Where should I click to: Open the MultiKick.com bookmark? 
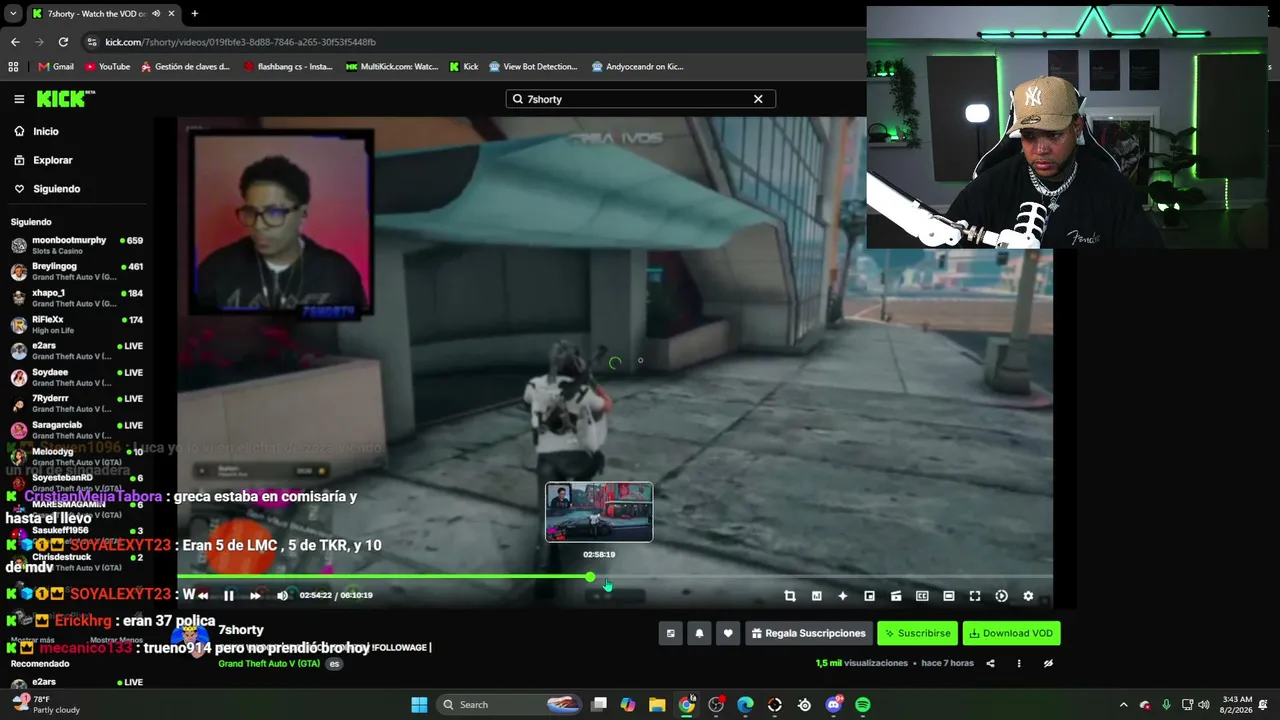[392, 67]
